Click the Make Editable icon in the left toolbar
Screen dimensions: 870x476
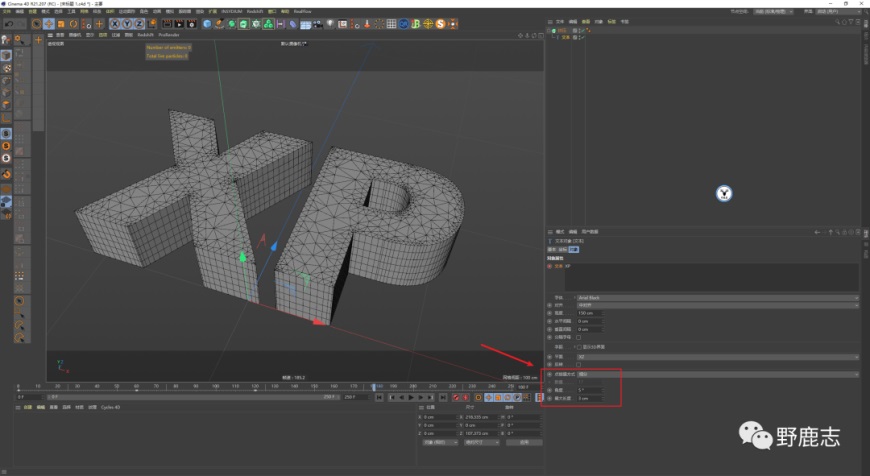pyautogui.click(x=6, y=40)
